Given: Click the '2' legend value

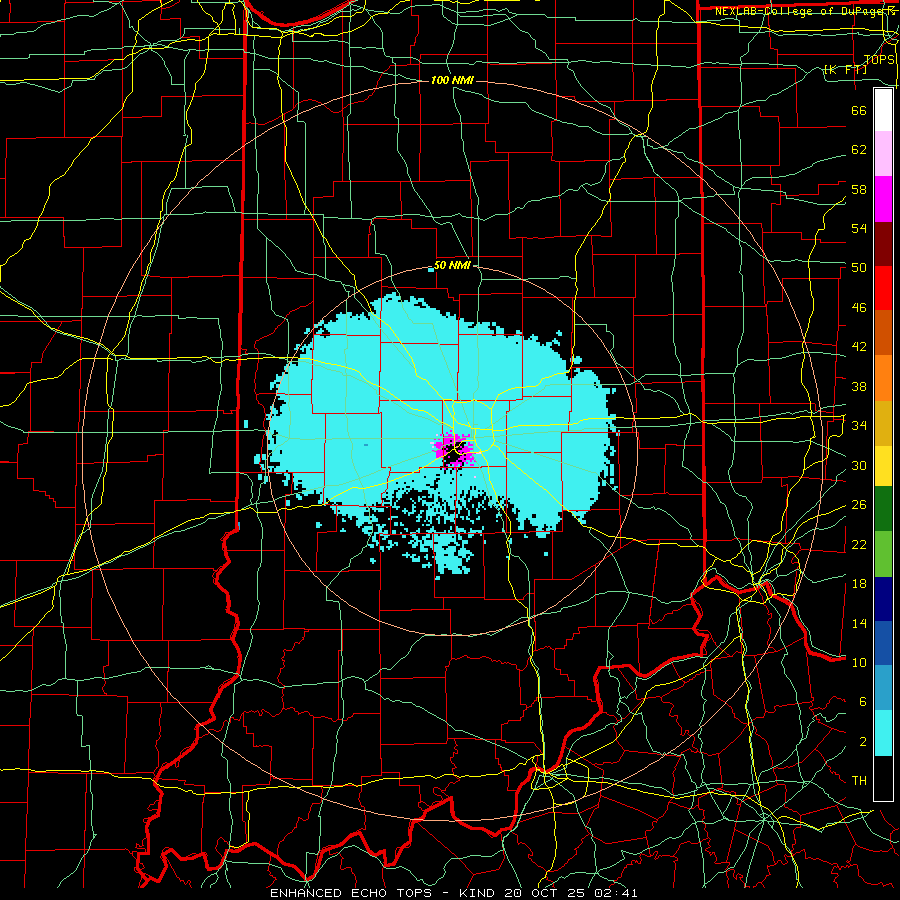Looking at the screenshot, I should 862,742.
